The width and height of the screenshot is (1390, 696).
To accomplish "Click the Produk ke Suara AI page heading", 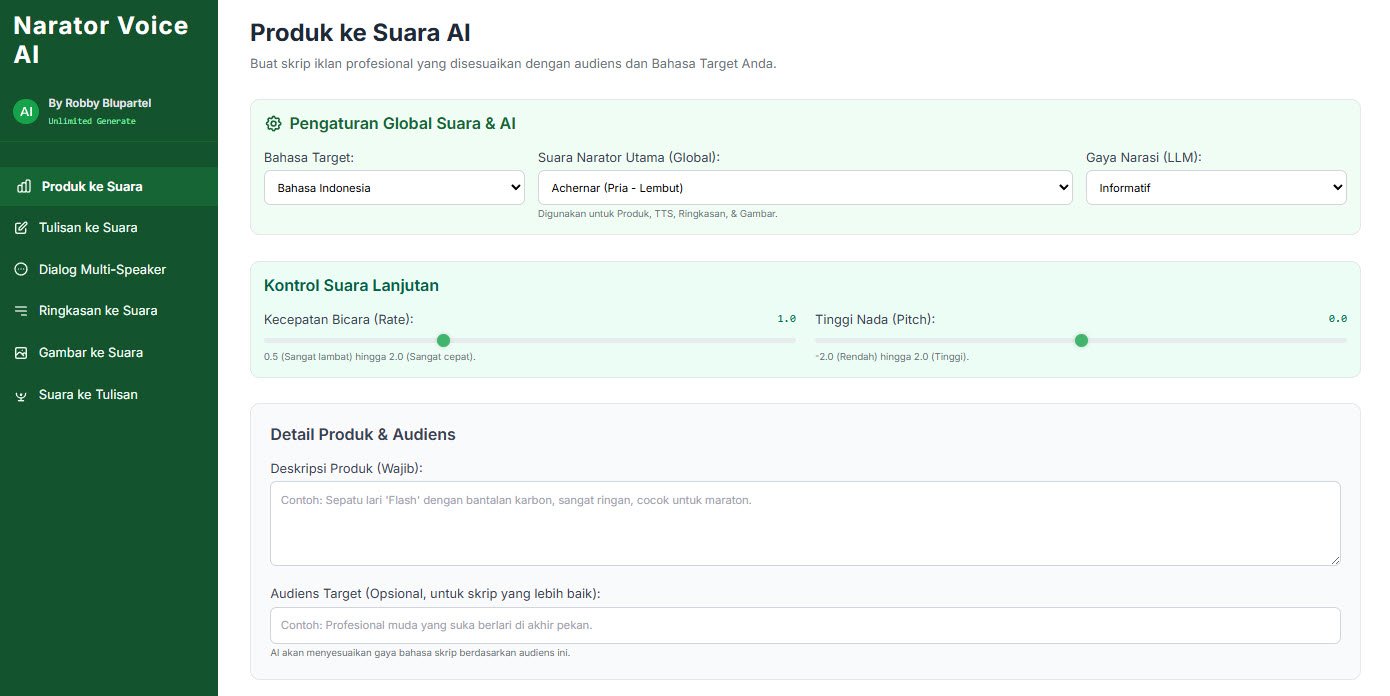I will point(360,33).
